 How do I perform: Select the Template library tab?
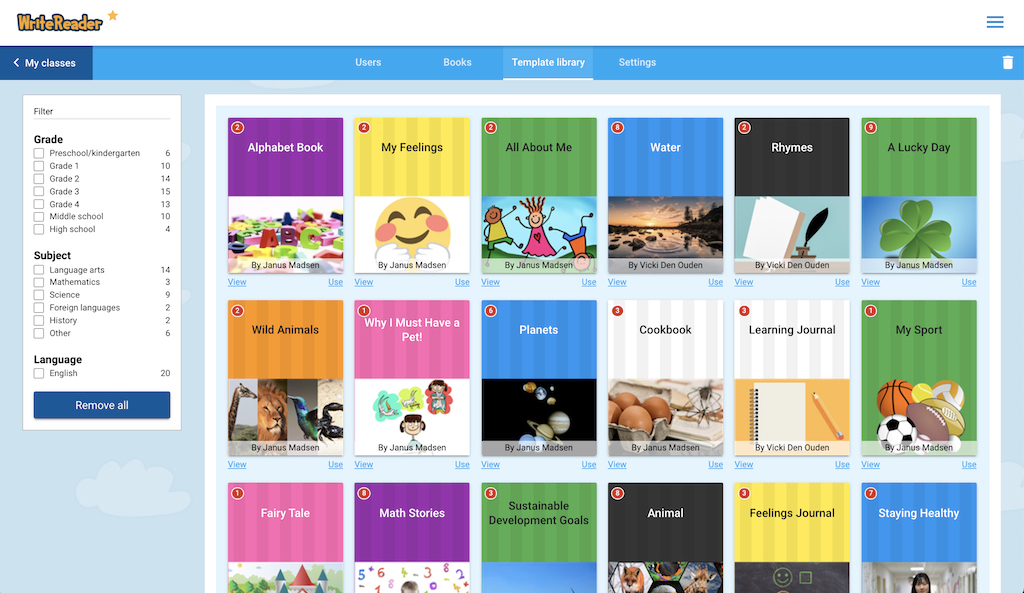(x=548, y=63)
